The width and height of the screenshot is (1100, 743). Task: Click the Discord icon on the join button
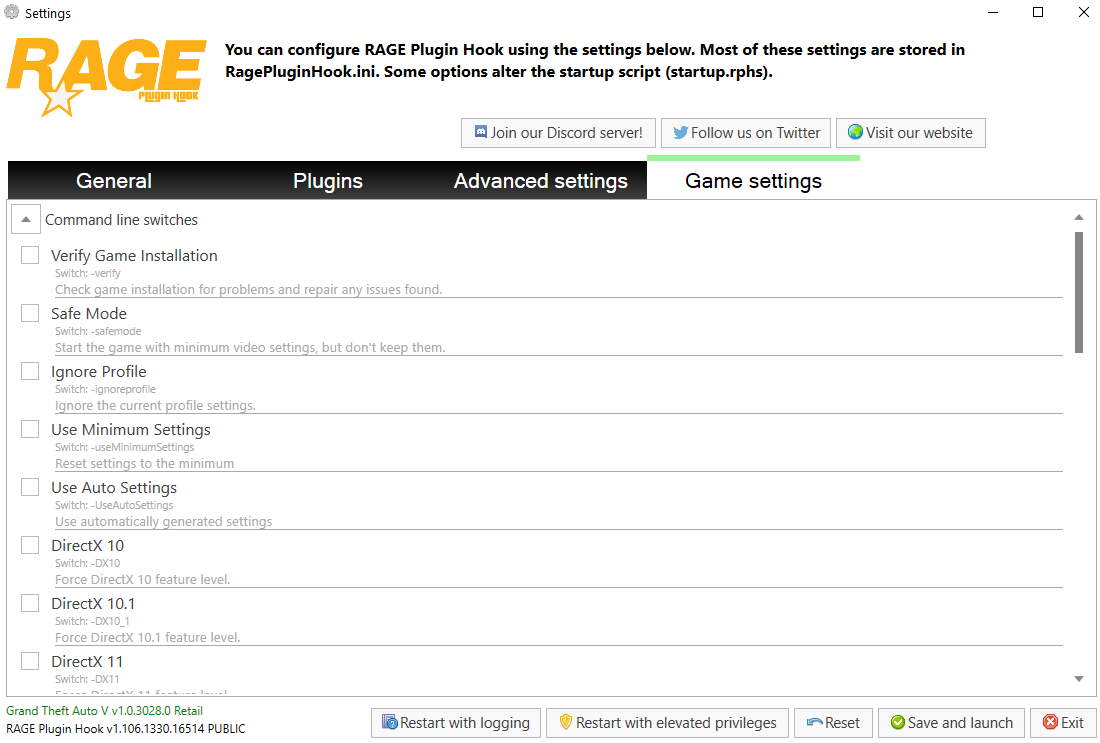pyautogui.click(x=481, y=133)
